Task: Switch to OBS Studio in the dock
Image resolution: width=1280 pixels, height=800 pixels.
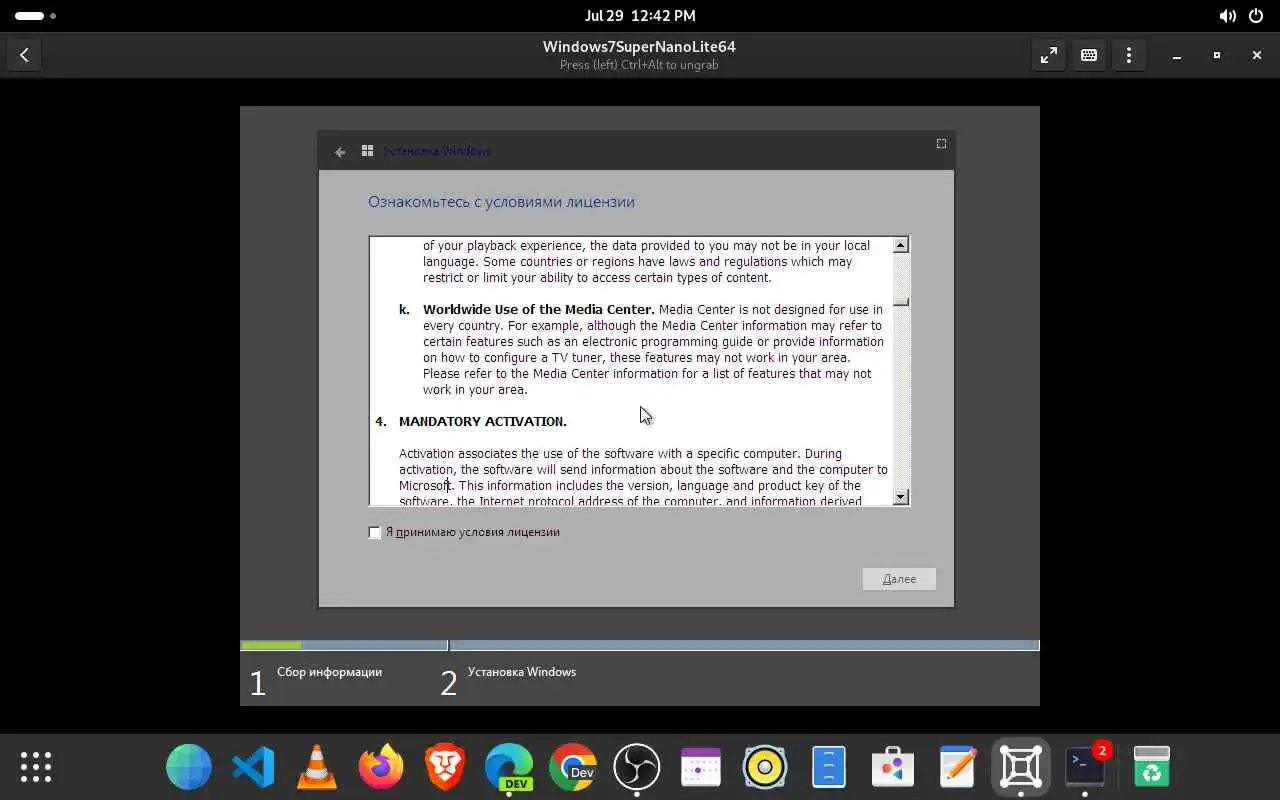Action: (x=637, y=767)
